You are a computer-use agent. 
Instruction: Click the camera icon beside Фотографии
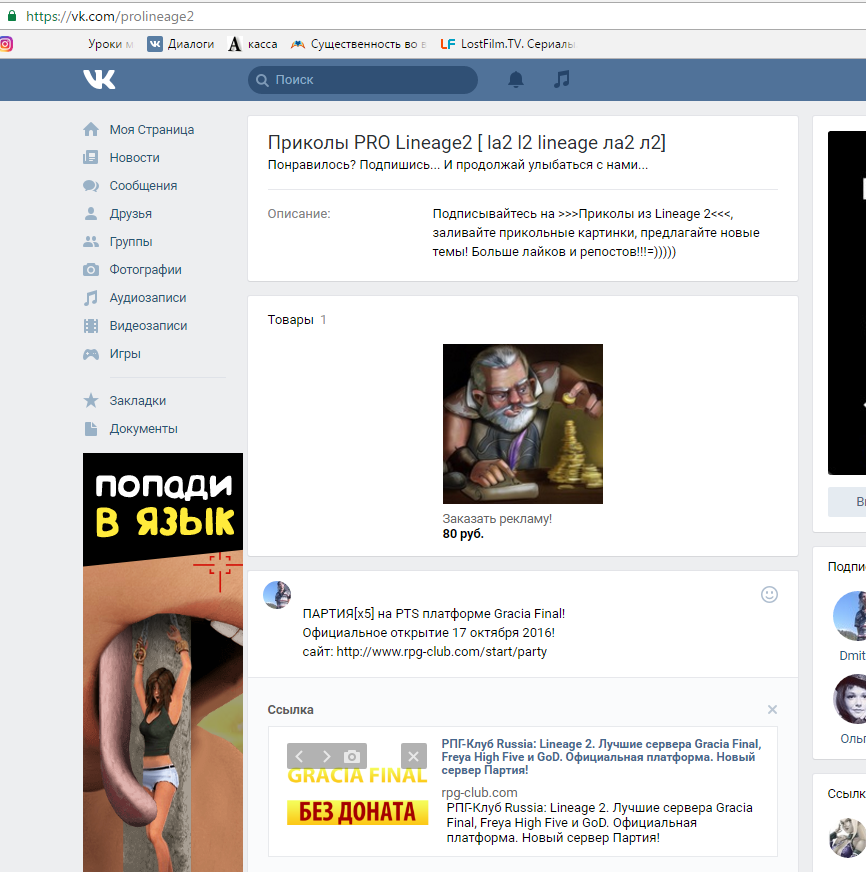(91, 270)
